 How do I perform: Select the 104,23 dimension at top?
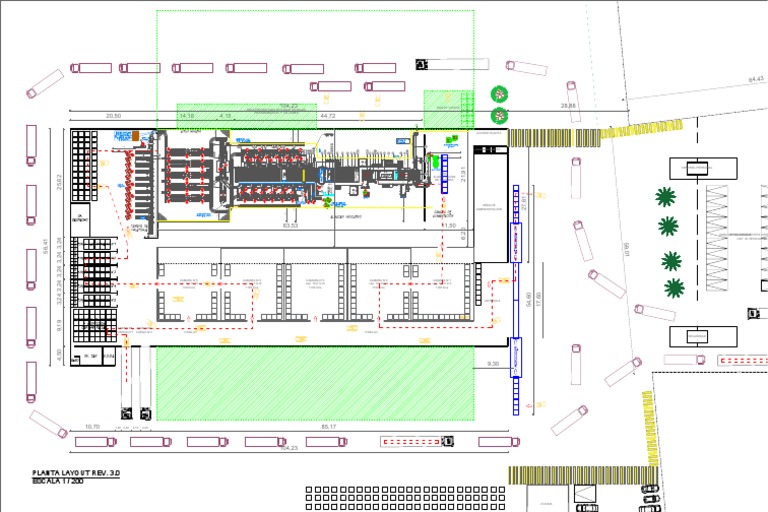click(x=288, y=106)
